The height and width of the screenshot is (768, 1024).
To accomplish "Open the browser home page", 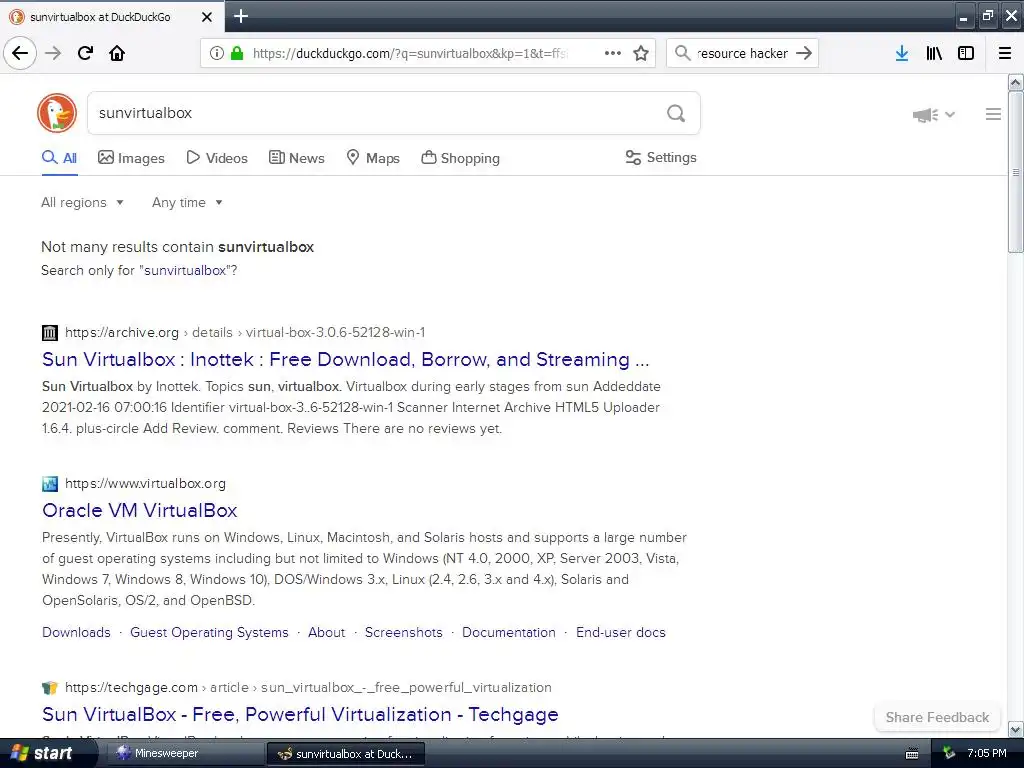I will pos(117,53).
